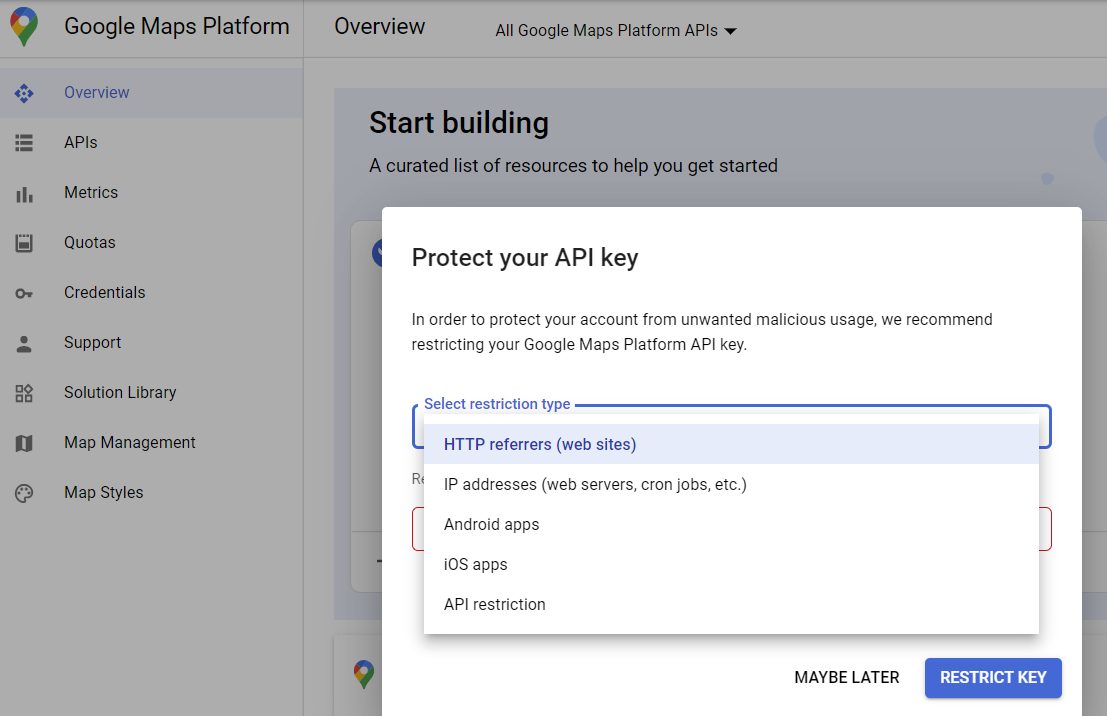This screenshot has height=716, width=1107.
Task: Click the Solution Library widgets icon
Action: tap(24, 393)
